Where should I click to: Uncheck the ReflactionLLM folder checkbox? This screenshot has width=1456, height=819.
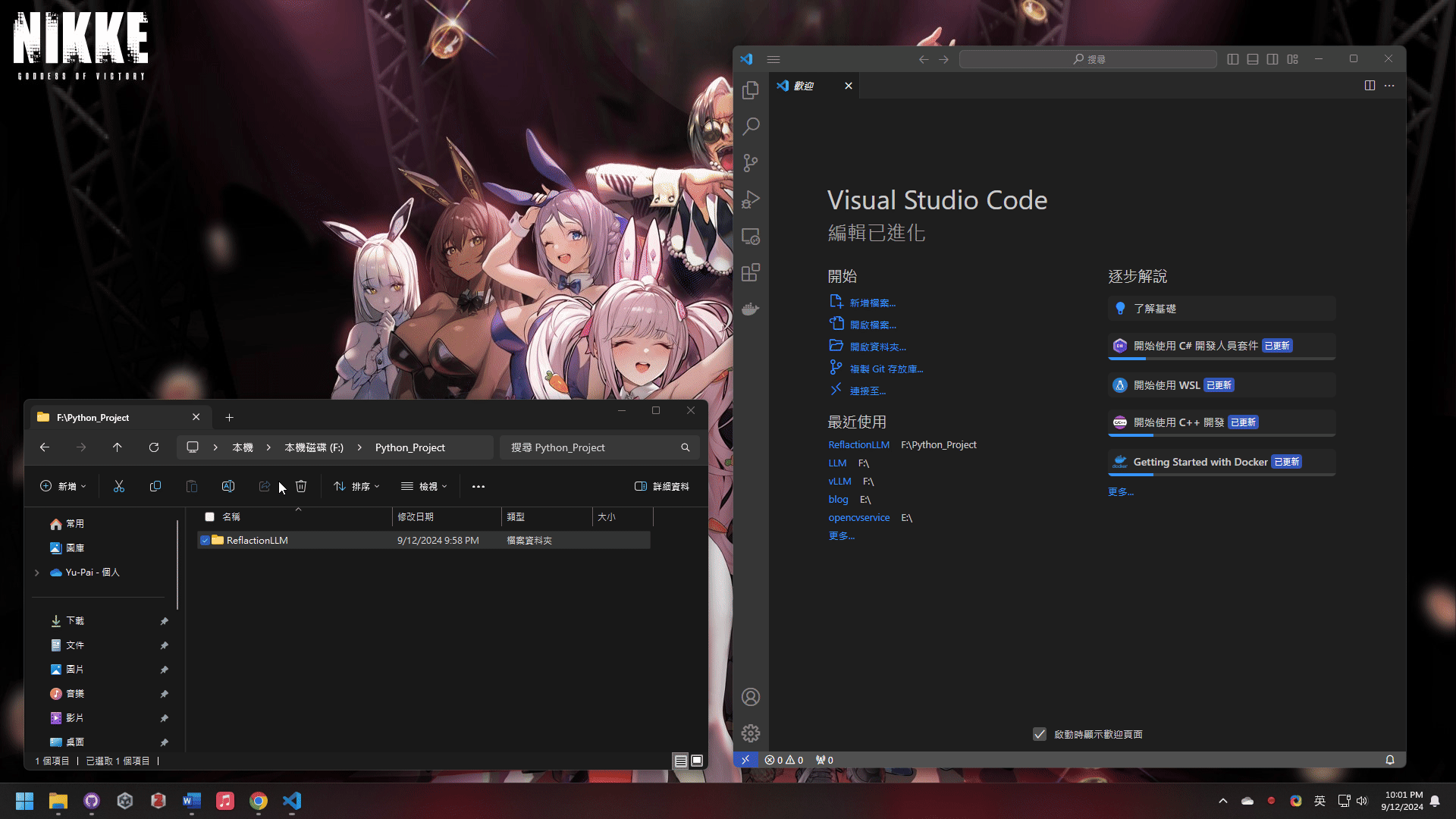coord(205,541)
